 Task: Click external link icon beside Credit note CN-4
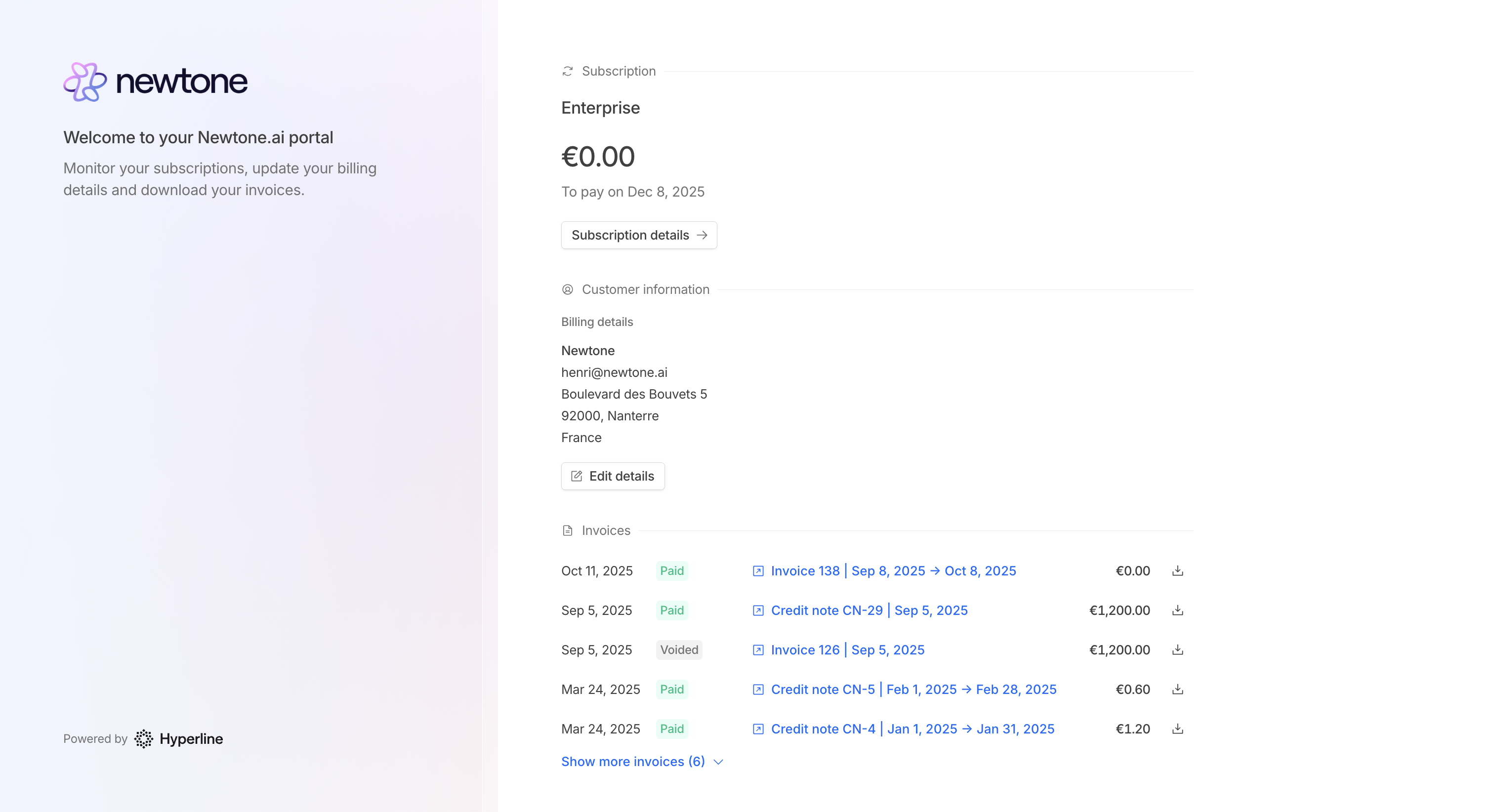(757, 729)
